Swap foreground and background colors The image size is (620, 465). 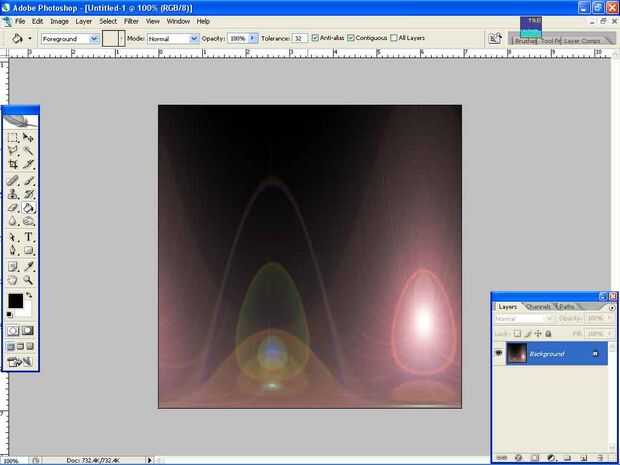[29, 295]
